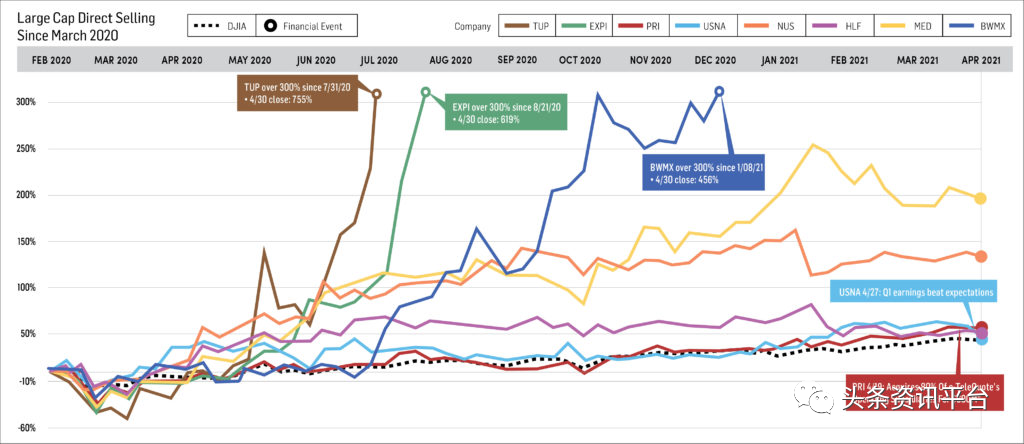
Task: Select APR 2020 on the timeline
Action: tap(182, 60)
